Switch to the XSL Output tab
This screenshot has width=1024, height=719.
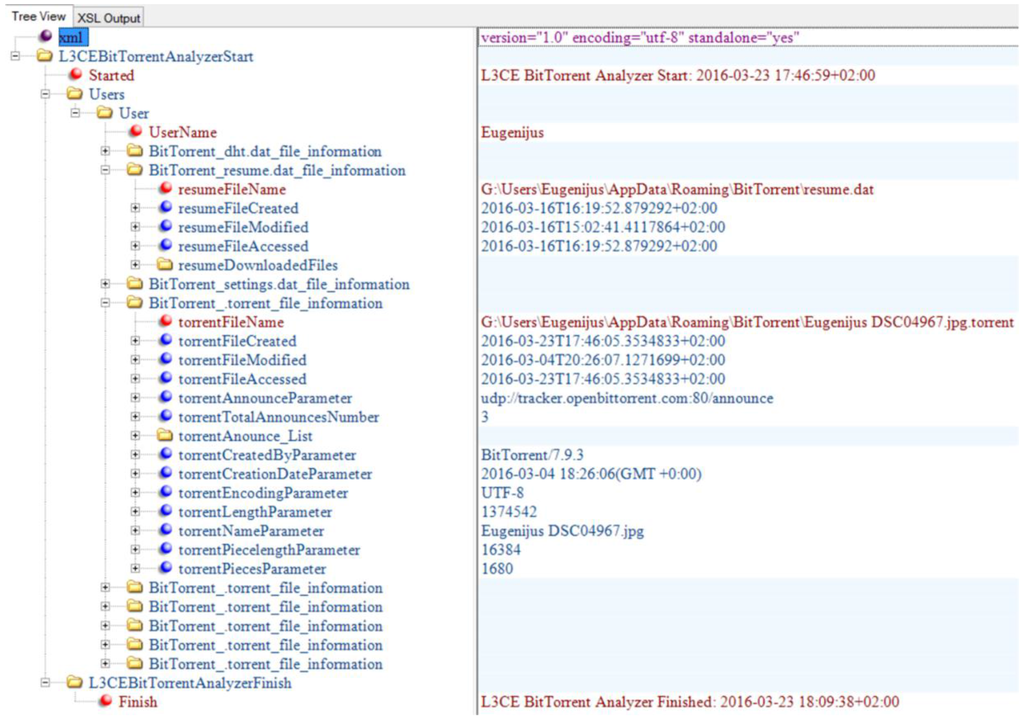pyautogui.click(x=109, y=18)
